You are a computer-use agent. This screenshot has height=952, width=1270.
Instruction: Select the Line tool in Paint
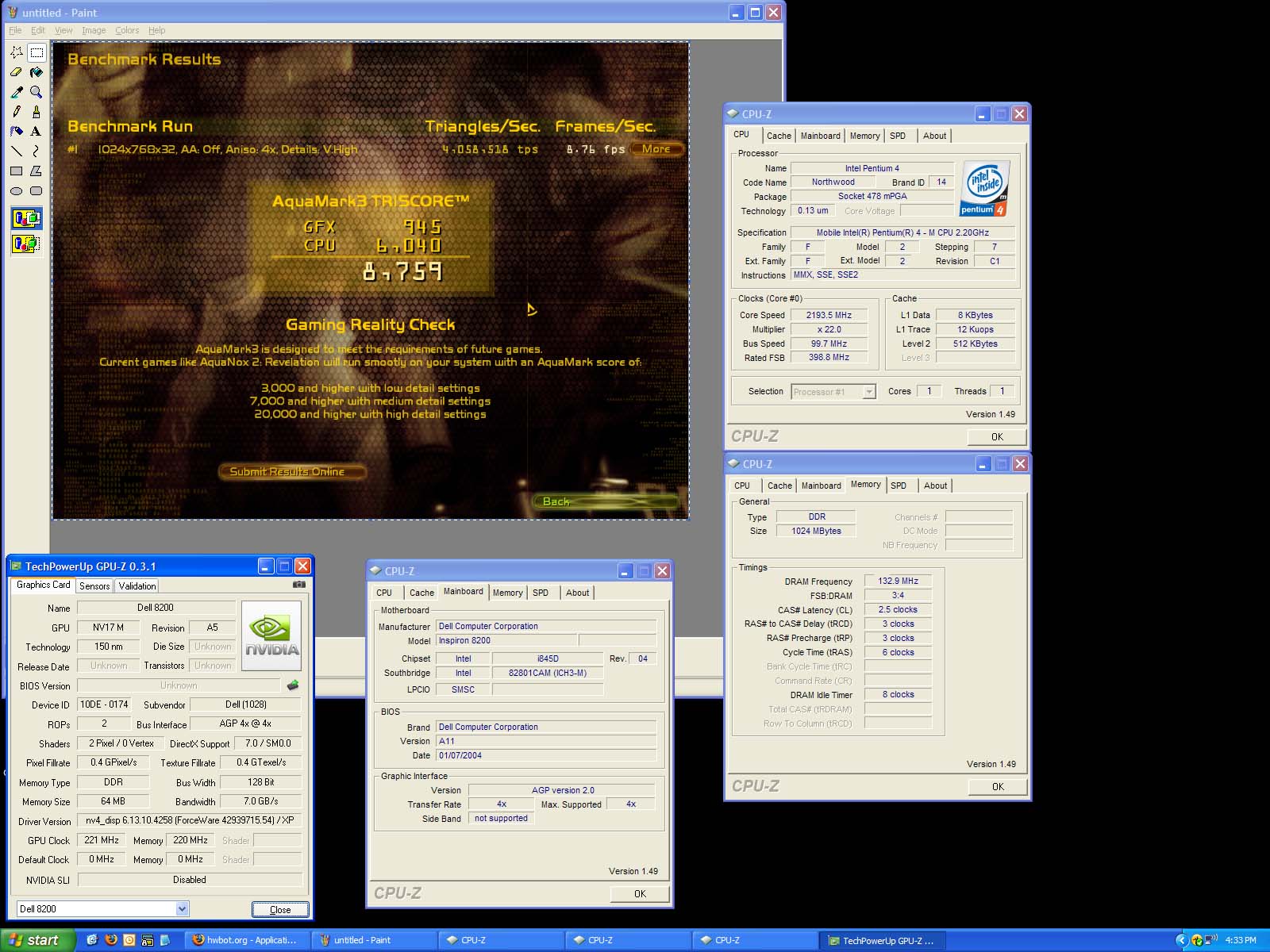(x=17, y=151)
